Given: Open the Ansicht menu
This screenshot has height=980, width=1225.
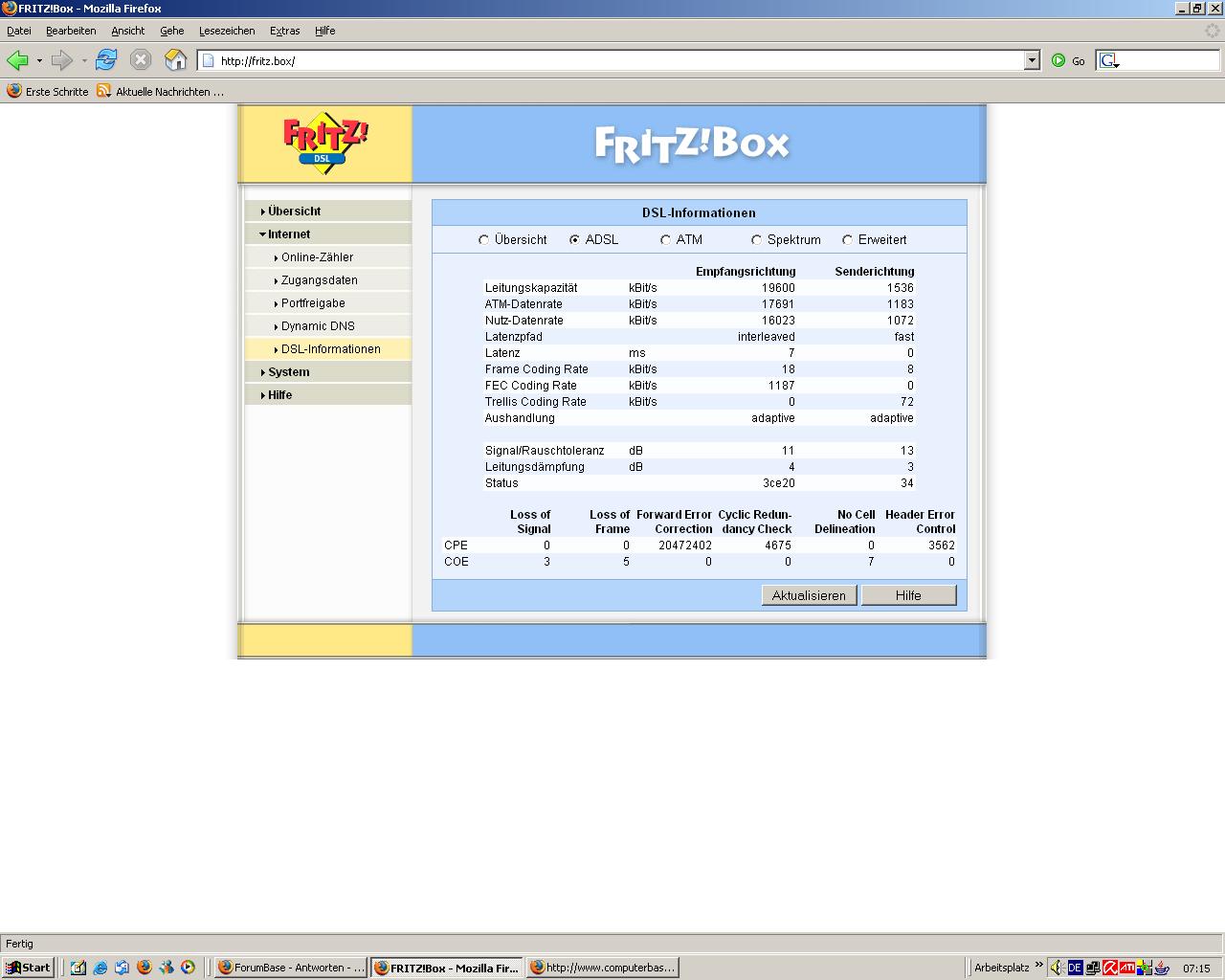Looking at the screenshot, I should 127,31.
